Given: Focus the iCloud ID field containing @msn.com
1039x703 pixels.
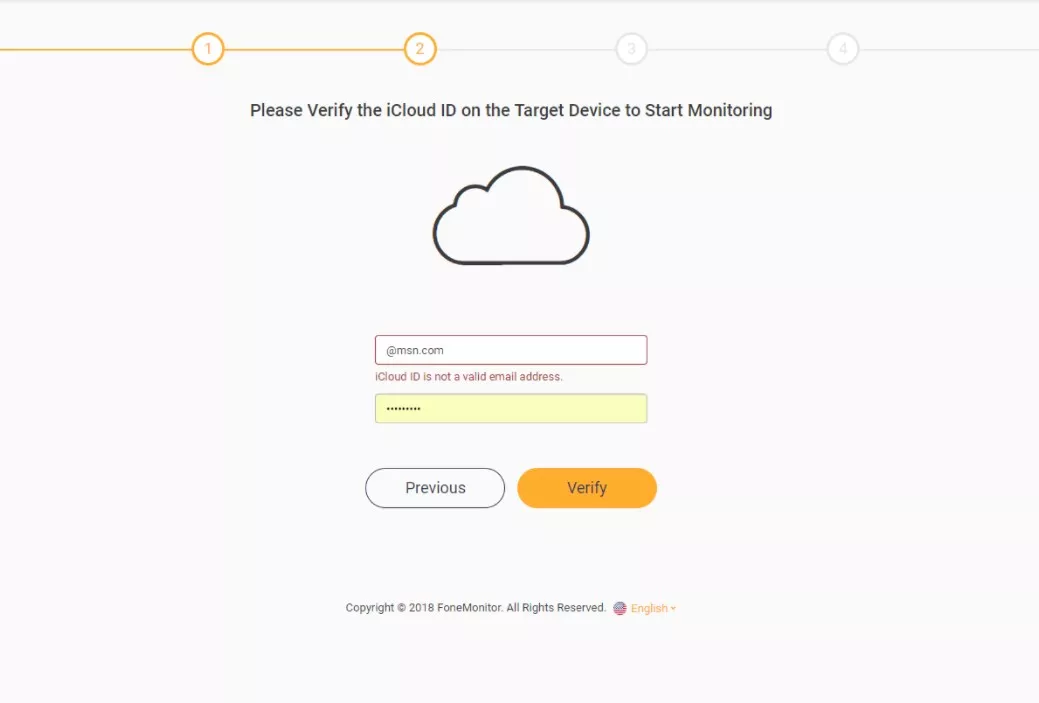Looking at the screenshot, I should (x=511, y=350).
